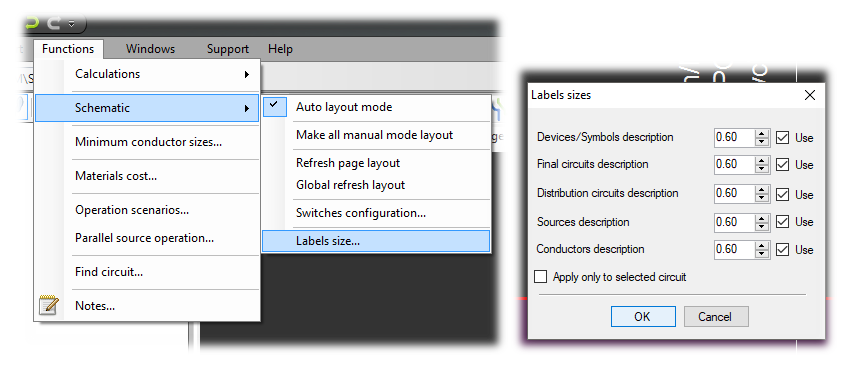Click Sources description size field

(x=735, y=222)
